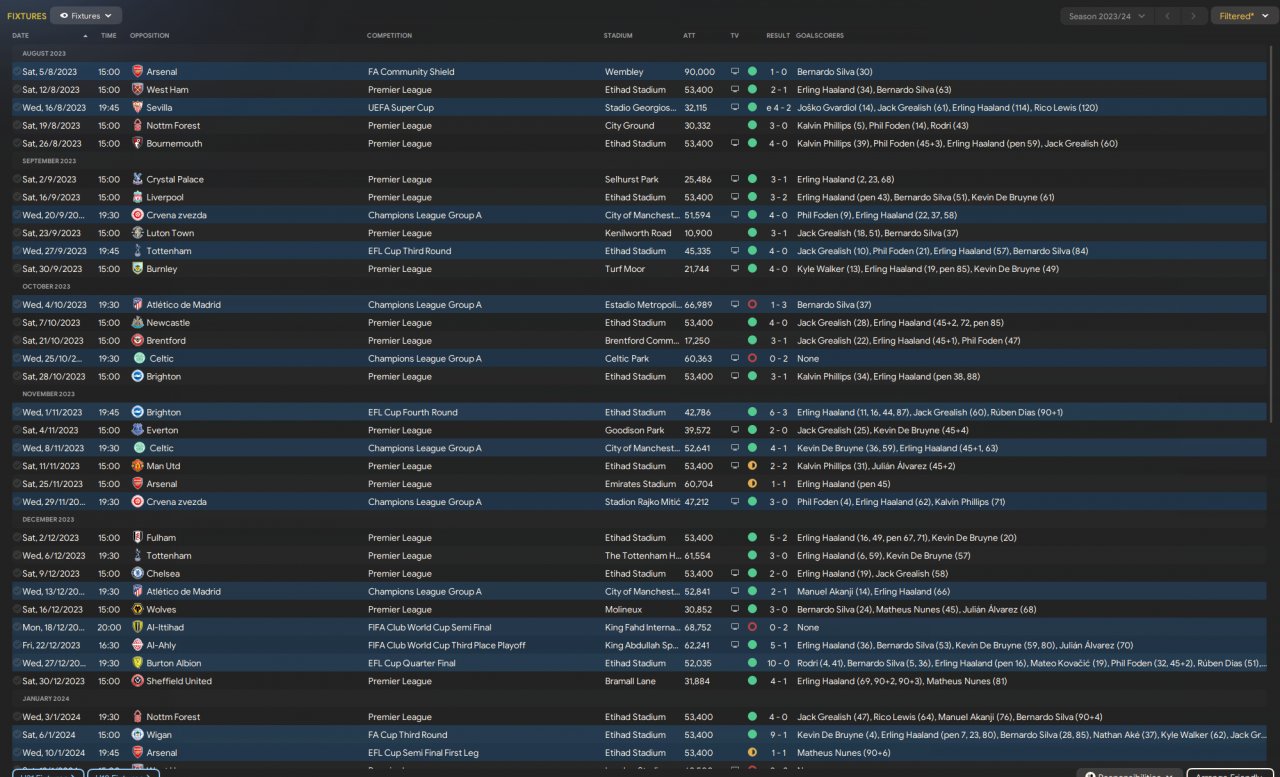The width and height of the screenshot is (1280, 777).
Task: Sort by the Att column header
Action: click(689, 36)
